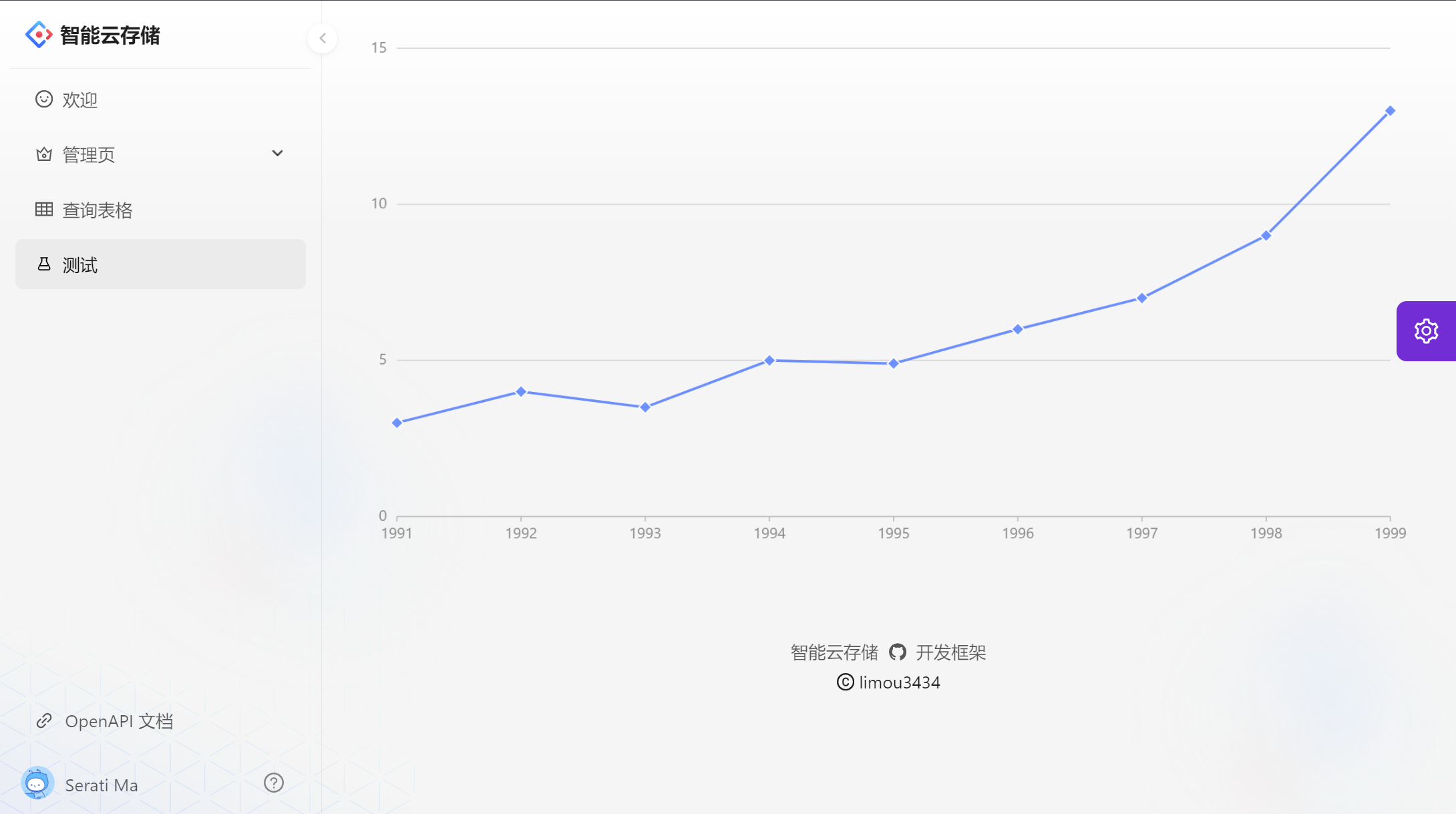The image size is (1456, 814).
Task: Click the crown icon beside 管理页
Action: 44,154
